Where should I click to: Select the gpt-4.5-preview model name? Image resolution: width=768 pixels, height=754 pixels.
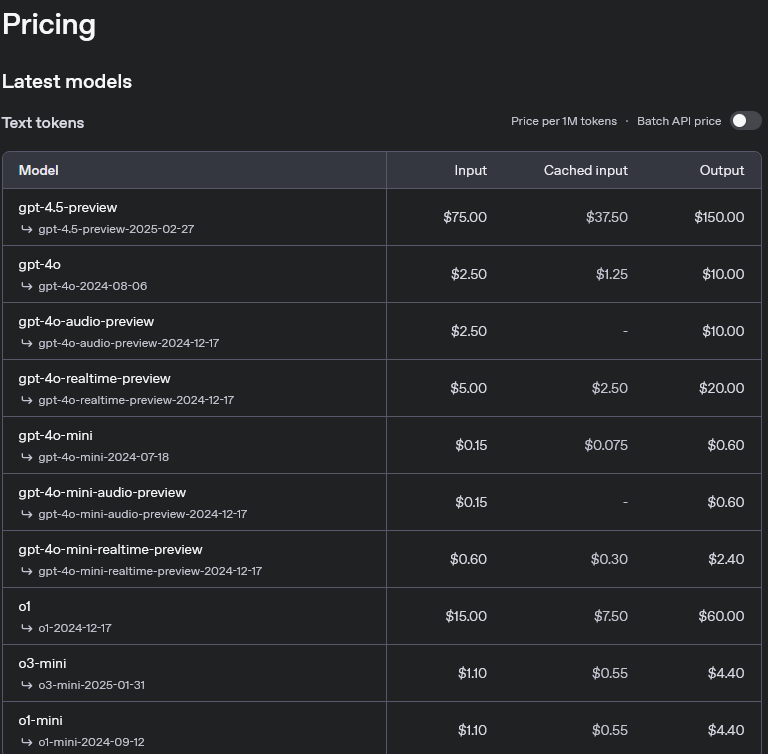68,208
